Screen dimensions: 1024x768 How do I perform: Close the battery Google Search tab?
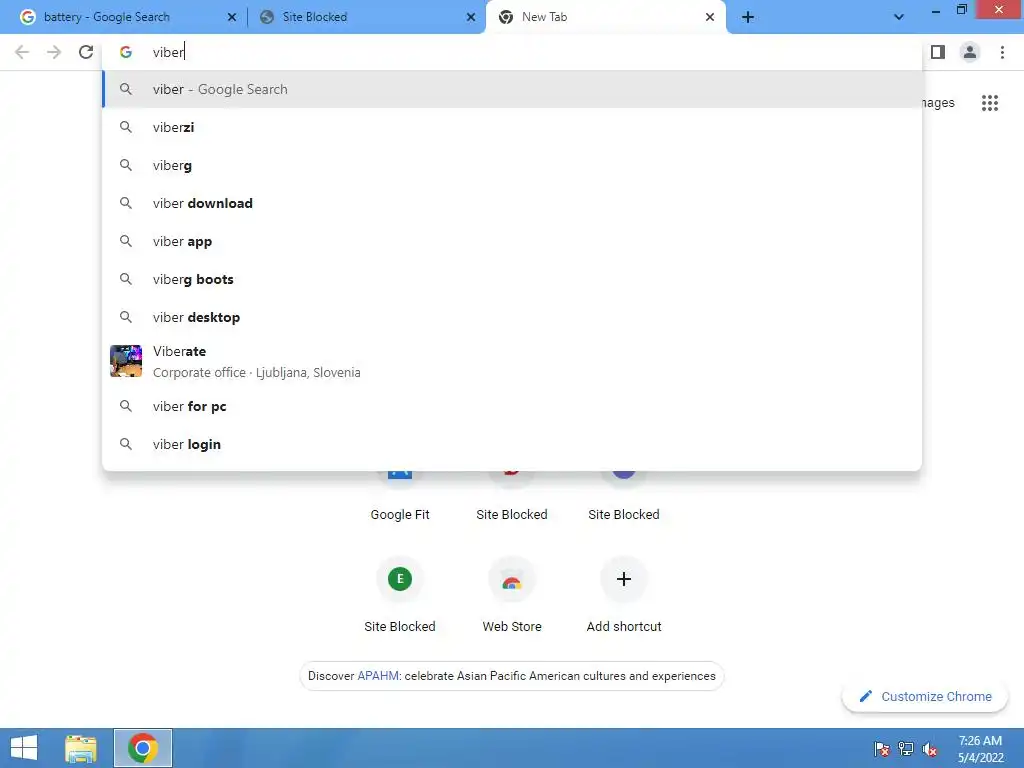pyautogui.click(x=232, y=17)
